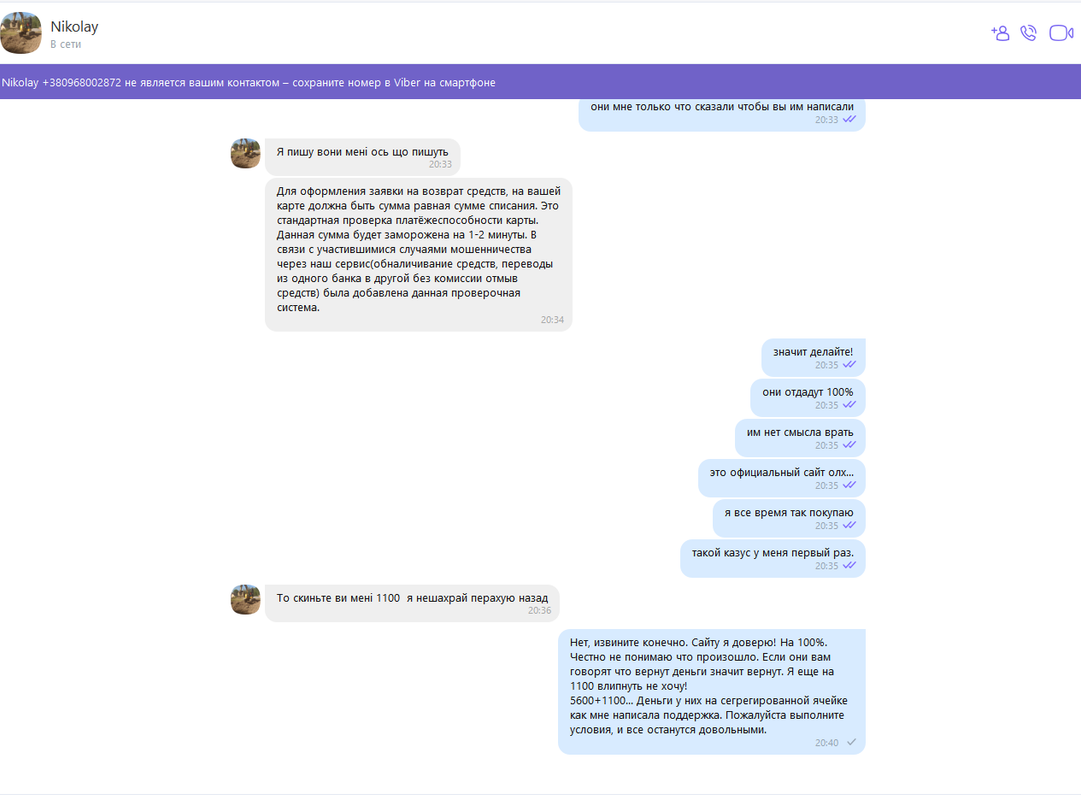Click the last message starting 'Нет, извините конечно'

(711, 692)
